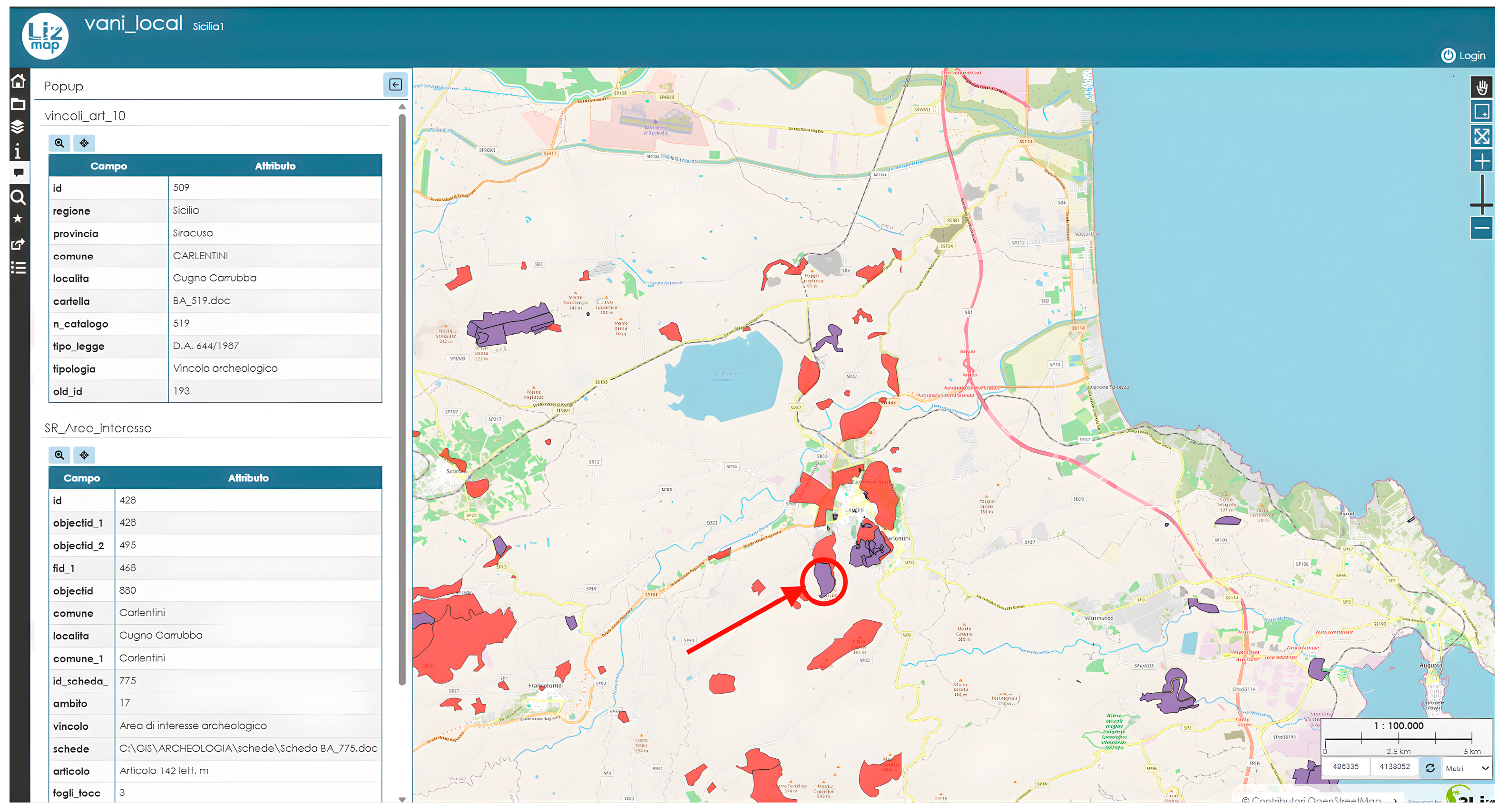Collapse the Popup panel with the arrow button
Screen dimensions: 1507x812
[395, 85]
